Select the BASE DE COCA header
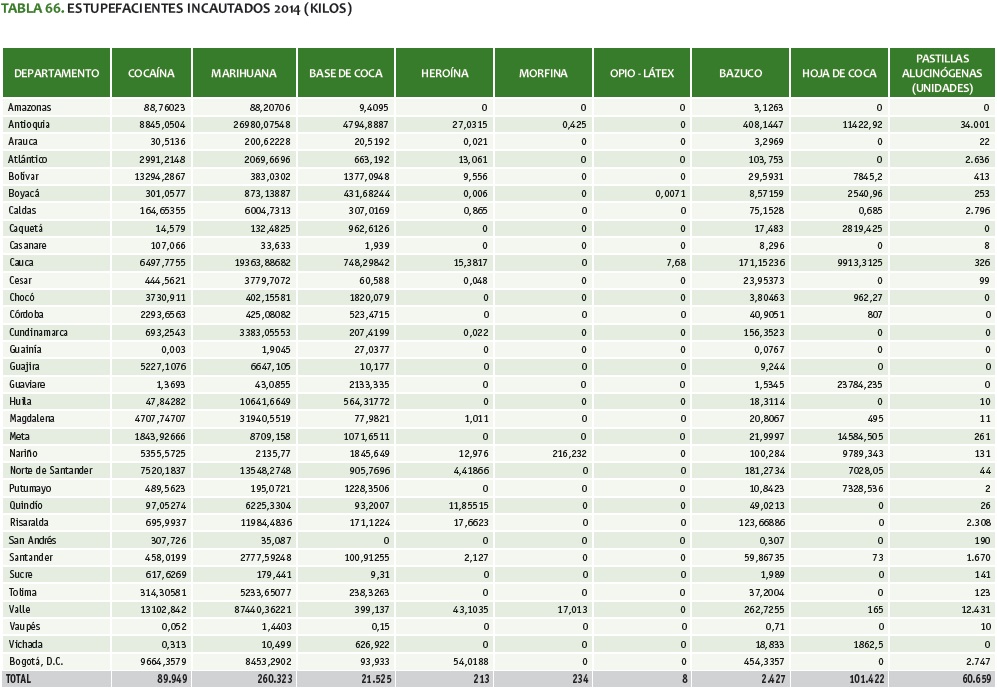Screen dimensions: 997x689 point(345,73)
